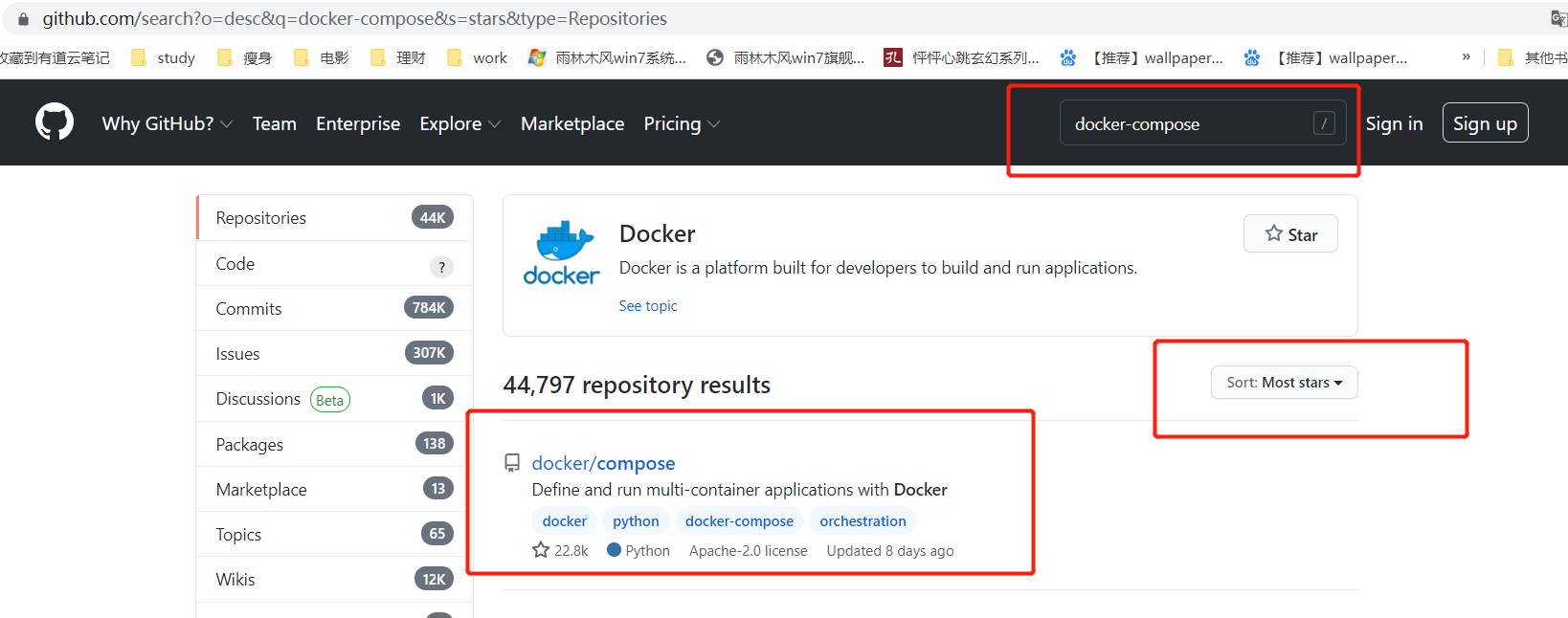
Task: Open the study bookmark folder
Action: [163, 58]
